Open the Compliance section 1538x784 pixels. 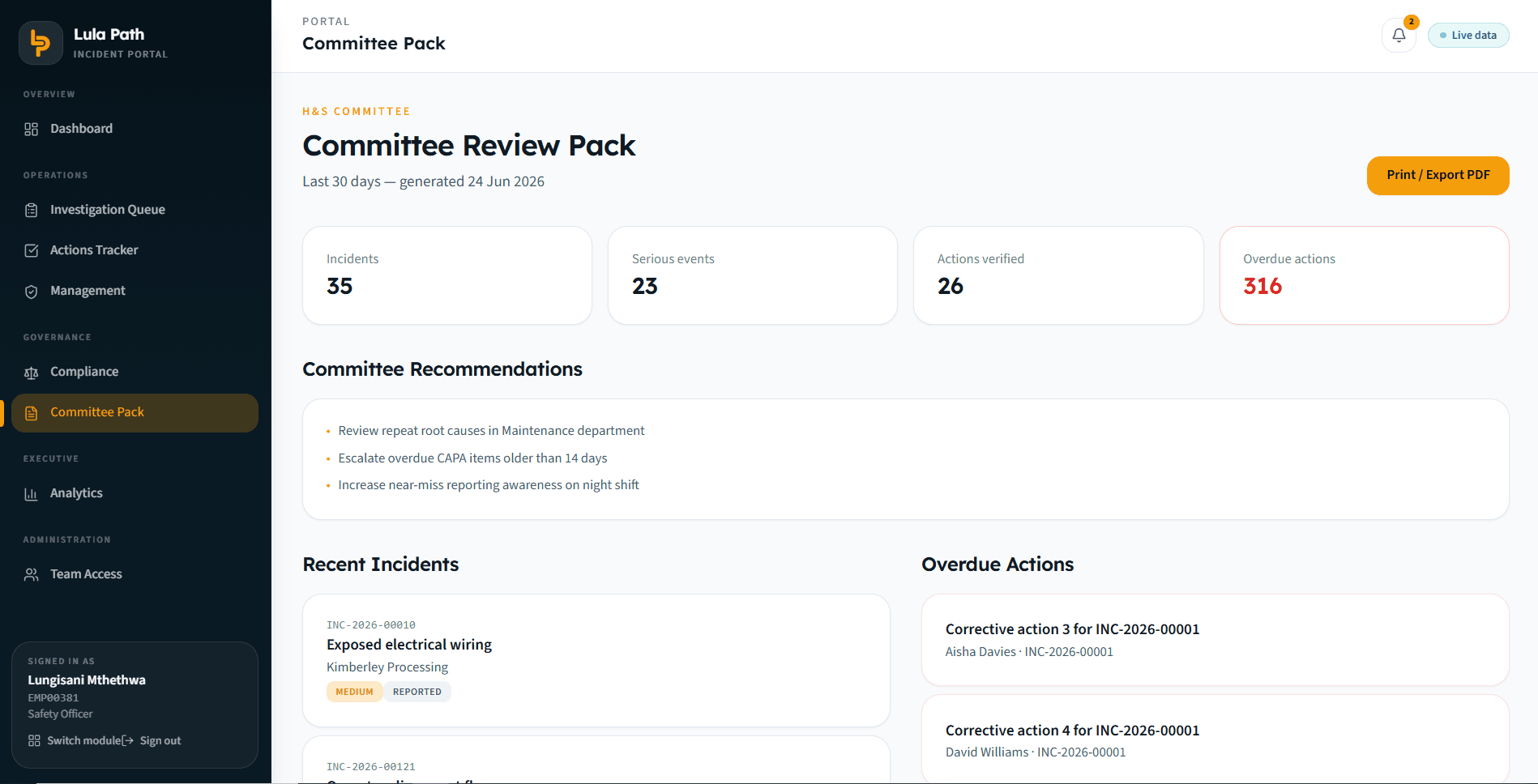point(135,372)
